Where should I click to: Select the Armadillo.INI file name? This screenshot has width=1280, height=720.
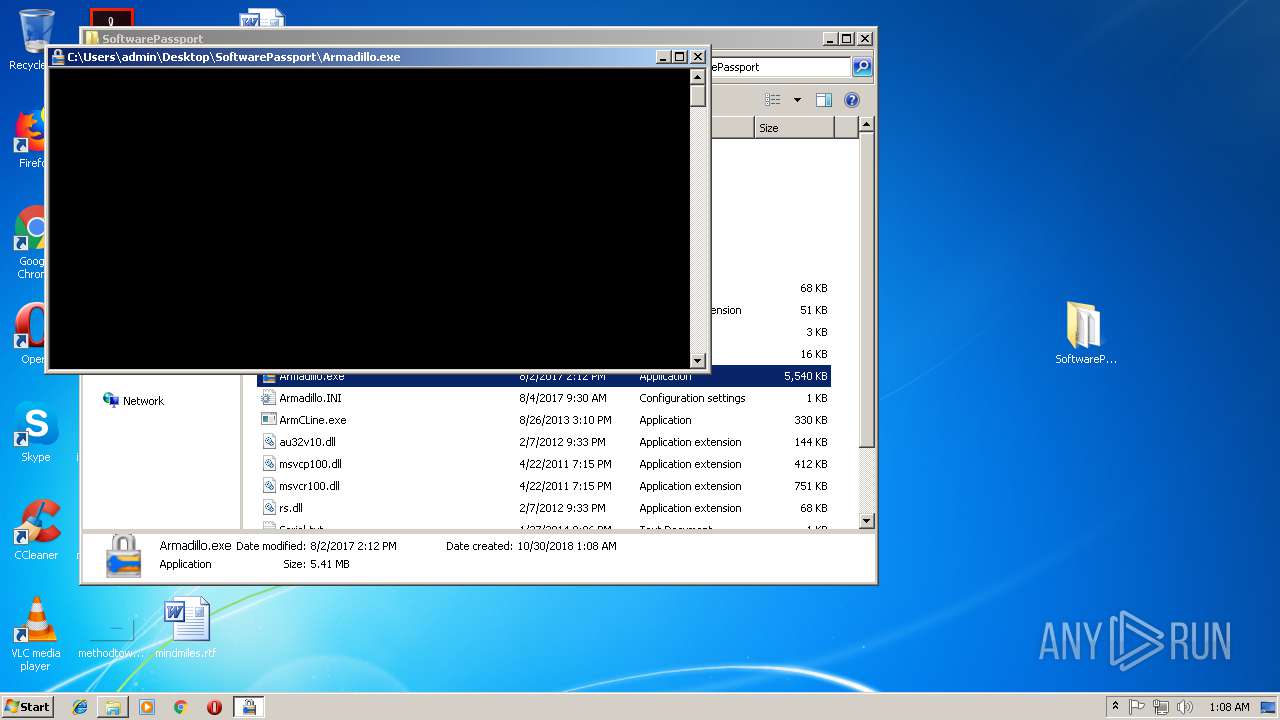[310, 398]
